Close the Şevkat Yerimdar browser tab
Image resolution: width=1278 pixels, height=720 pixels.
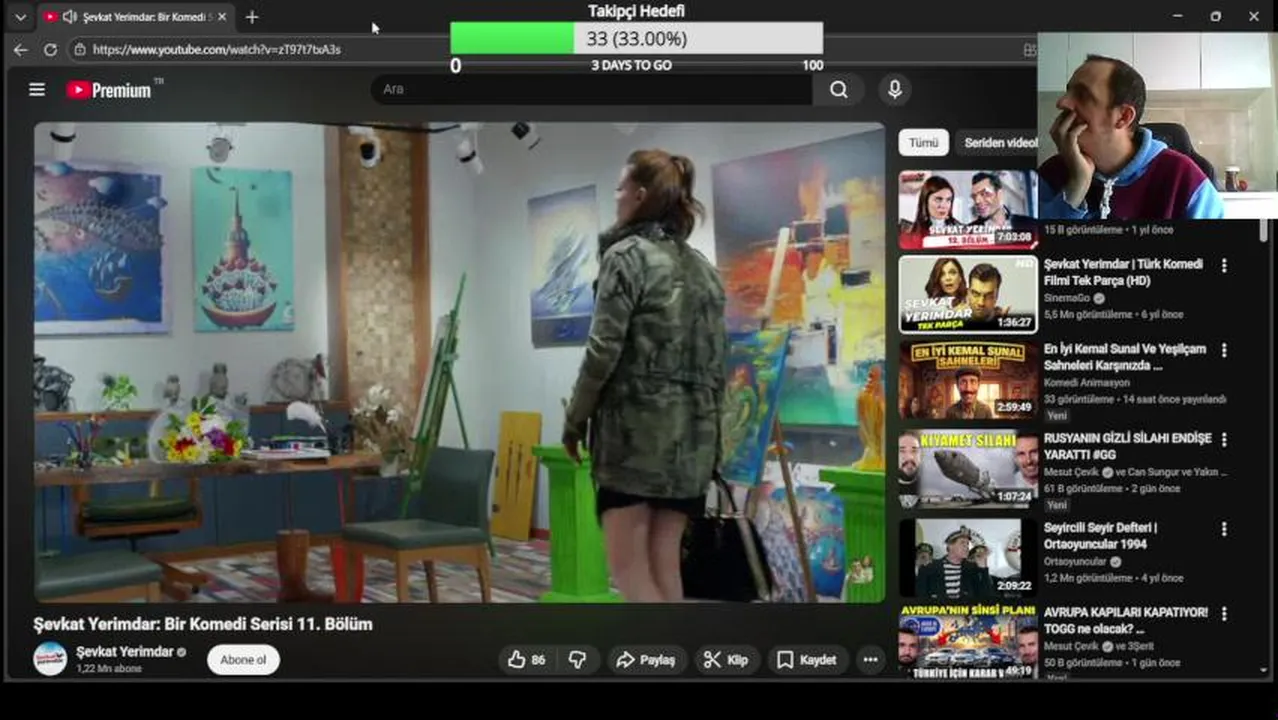222,17
